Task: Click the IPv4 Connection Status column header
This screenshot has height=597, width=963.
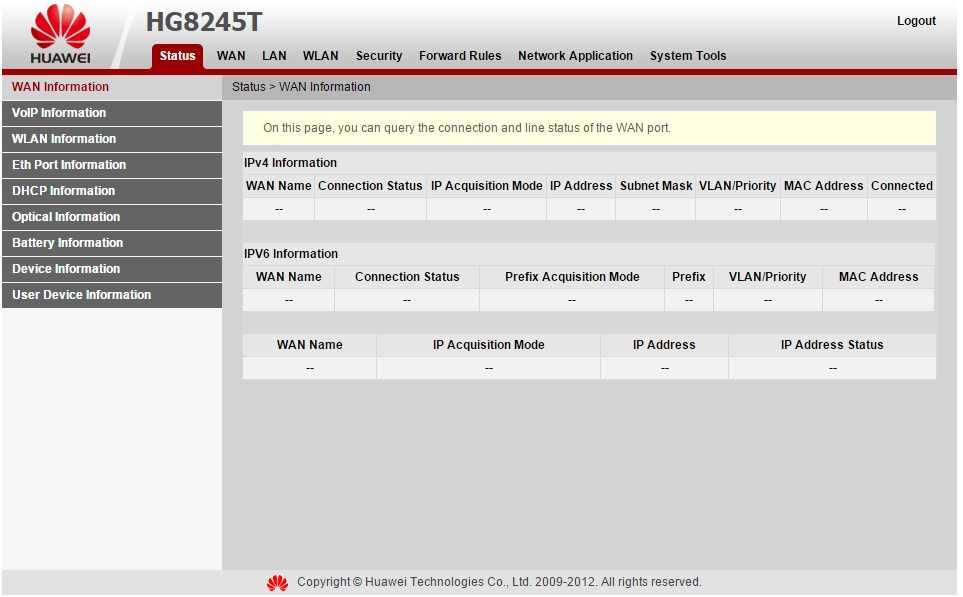Action: point(370,186)
